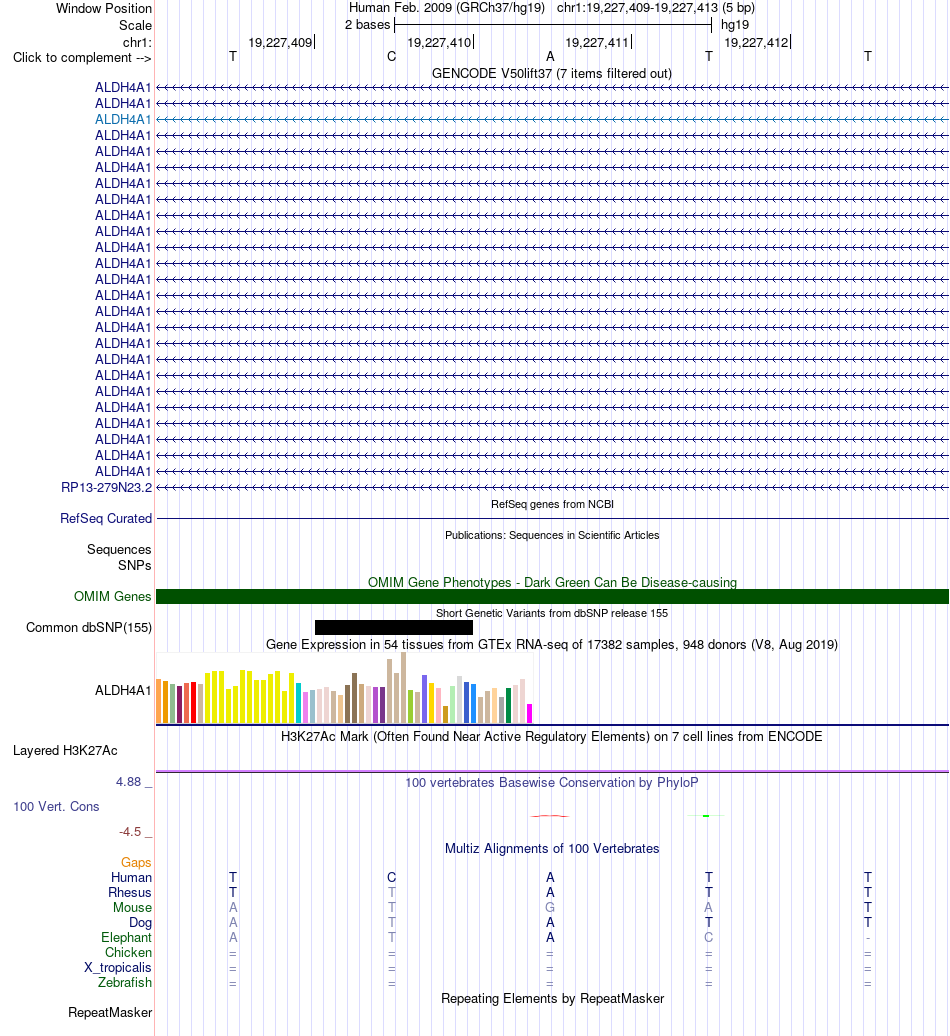The width and height of the screenshot is (950, 1036).
Task: Click the -4.5 lower PhyloP scale value
Action: pos(130,832)
